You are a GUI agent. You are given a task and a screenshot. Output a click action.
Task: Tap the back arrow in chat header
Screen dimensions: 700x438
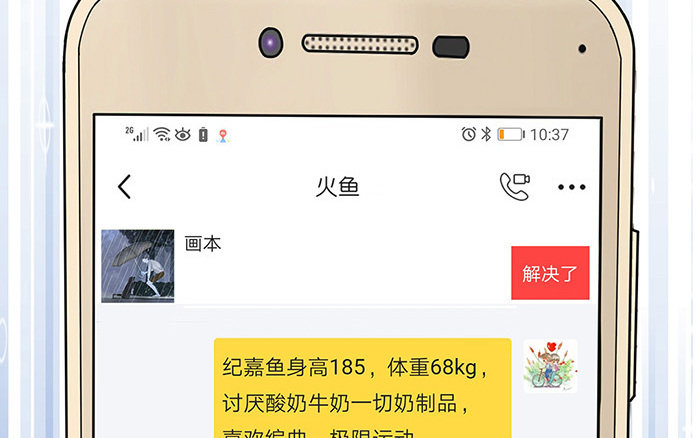point(125,187)
